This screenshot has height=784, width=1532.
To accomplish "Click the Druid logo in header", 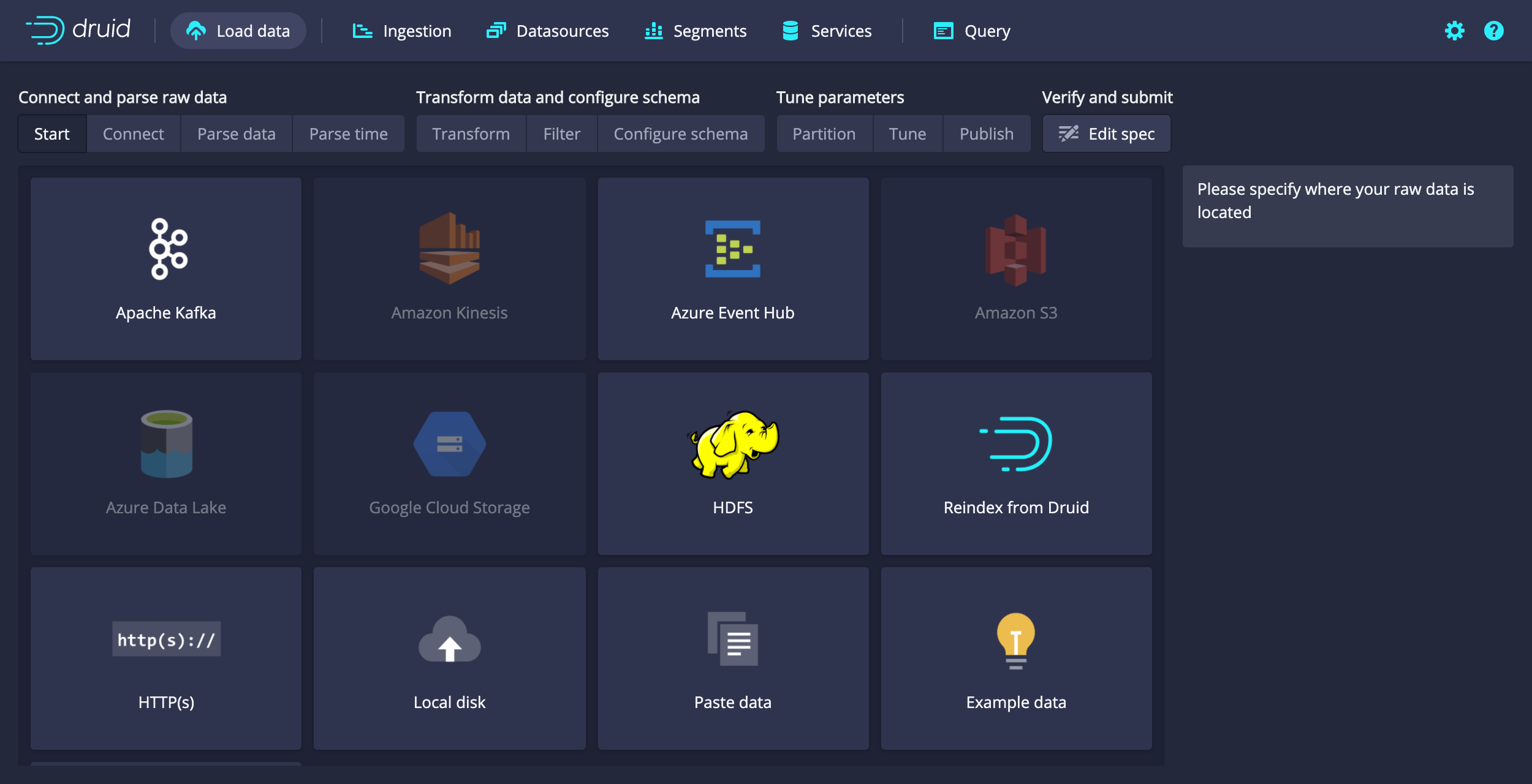I will (x=78, y=30).
